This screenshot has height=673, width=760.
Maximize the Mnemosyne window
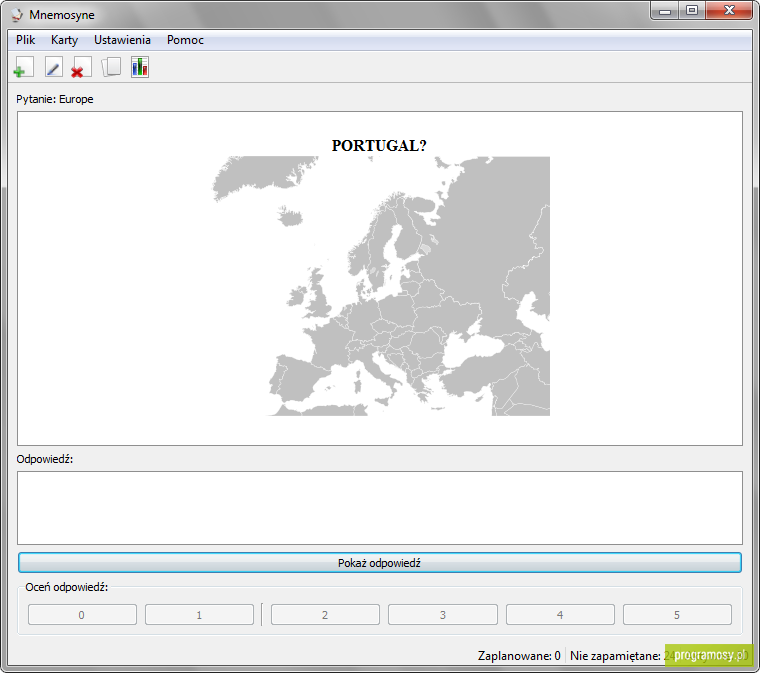pyautogui.click(x=692, y=11)
